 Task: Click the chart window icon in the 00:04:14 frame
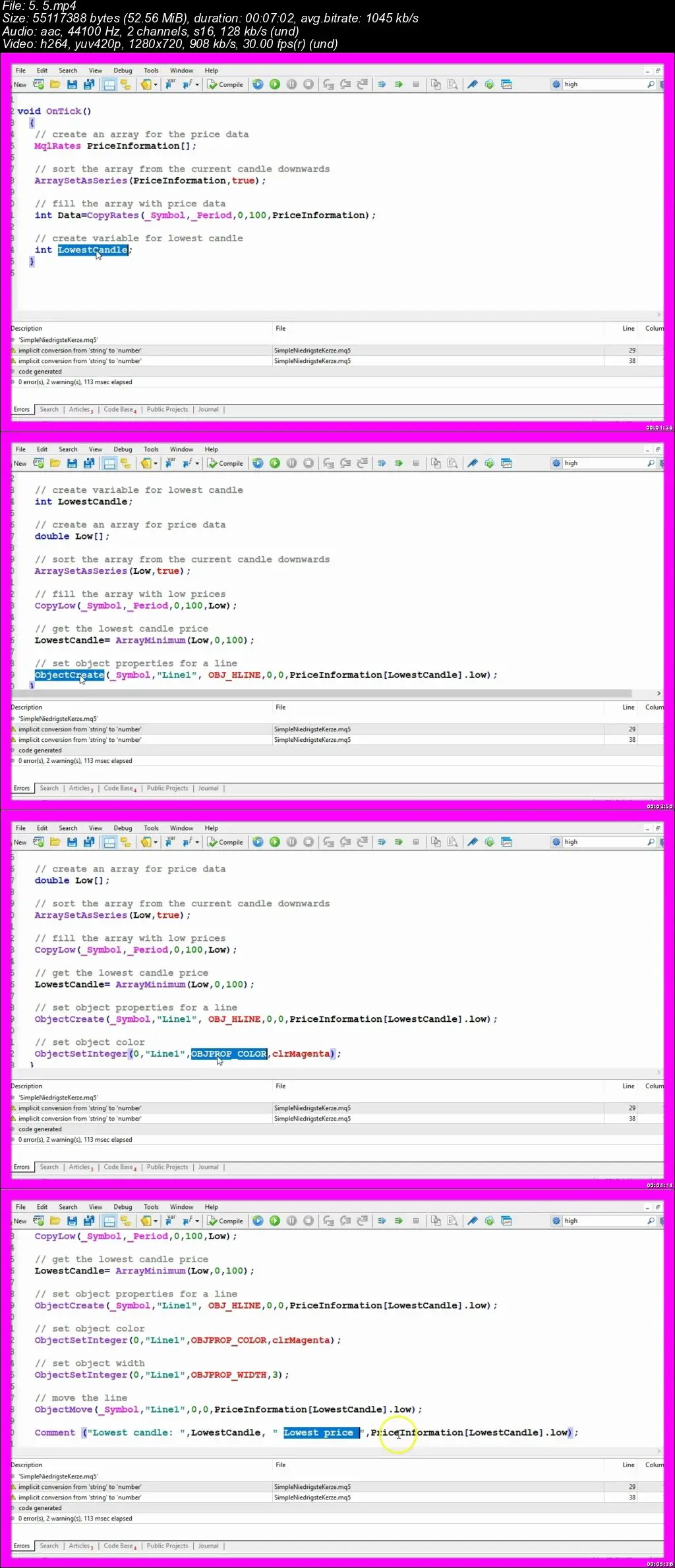point(506,842)
